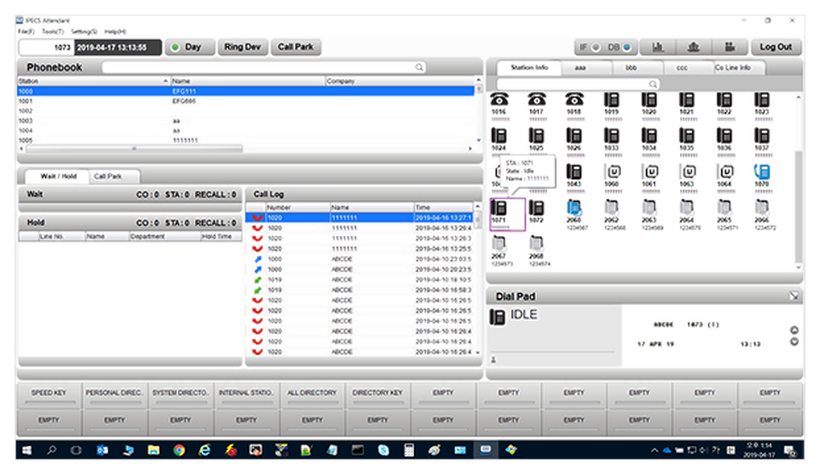Select greyed station 2068 icon
The width and height of the screenshot is (820, 475).
pos(537,243)
